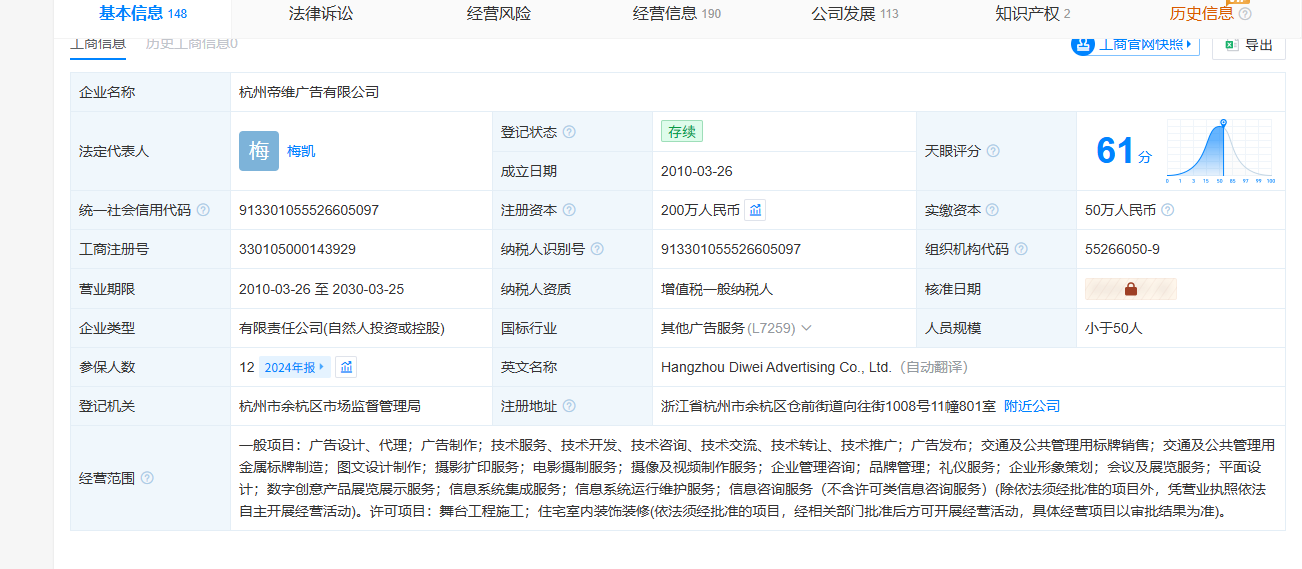Click the registered capital chart icon

pyautogui.click(x=755, y=210)
